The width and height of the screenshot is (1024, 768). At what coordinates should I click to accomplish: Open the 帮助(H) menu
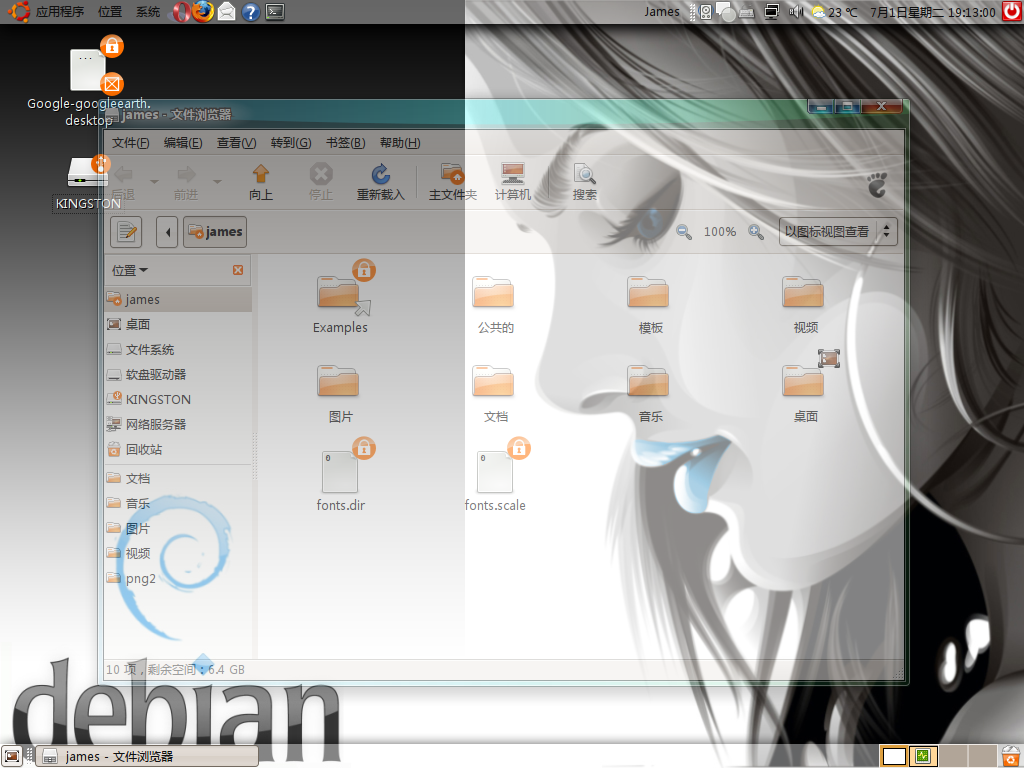(400, 142)
